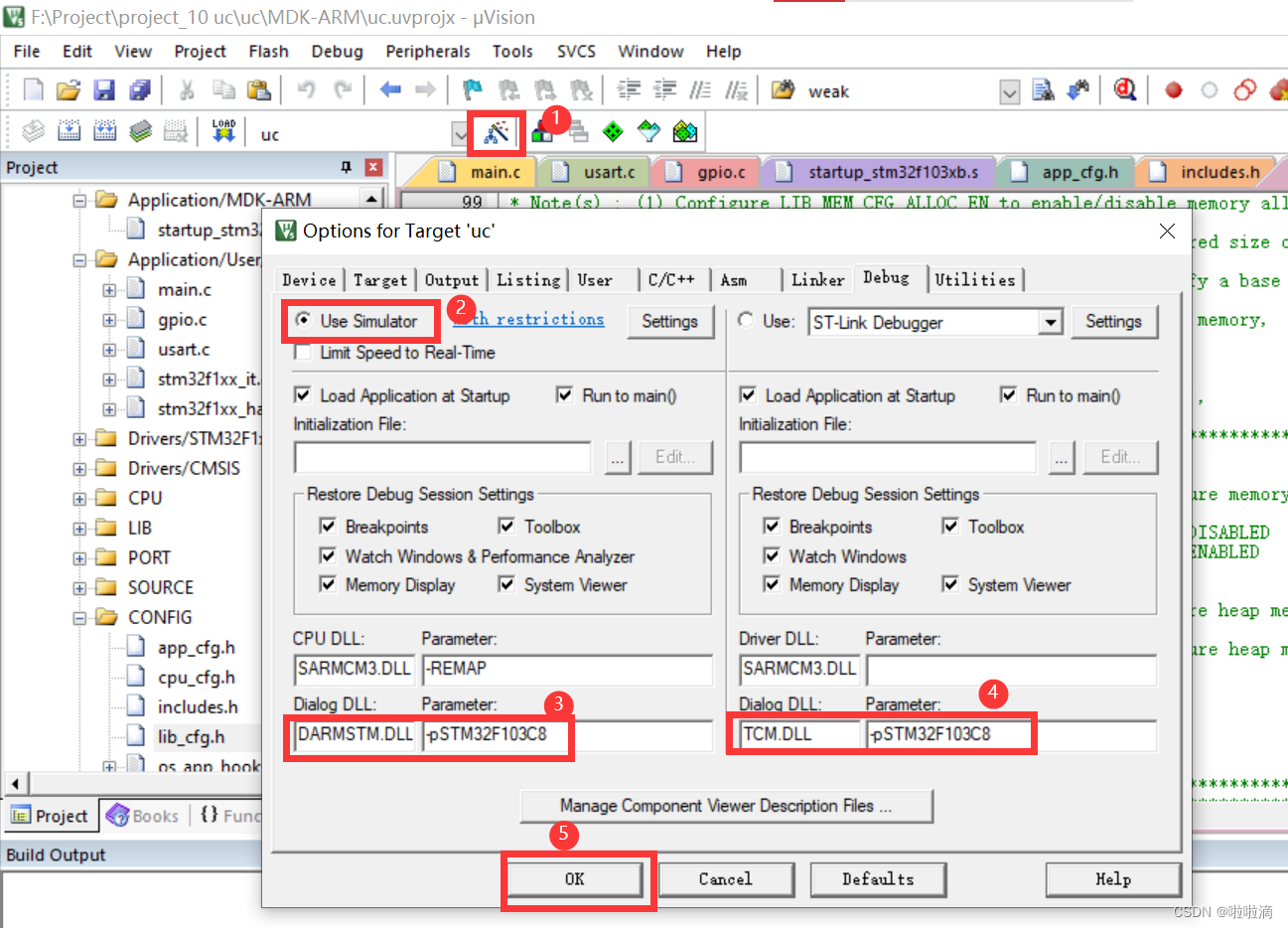Click the Insert Bookmark flag icon

tap(473, 90)
